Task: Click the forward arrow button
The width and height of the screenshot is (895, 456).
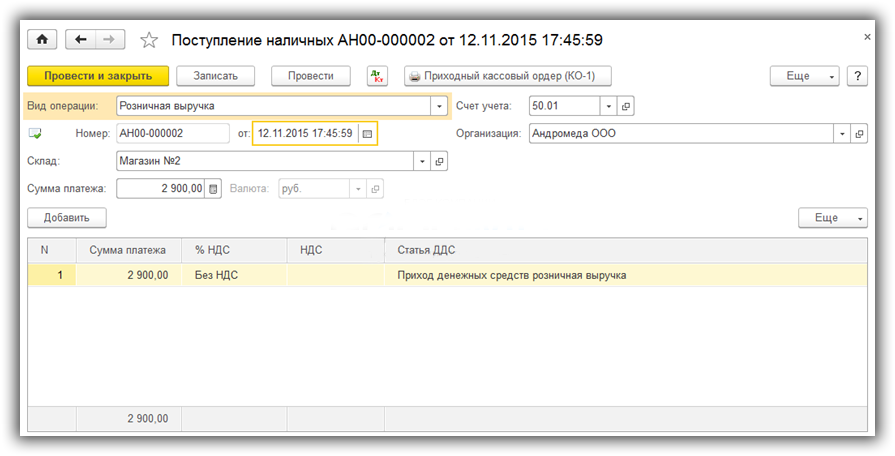Action: coord(109,40)
